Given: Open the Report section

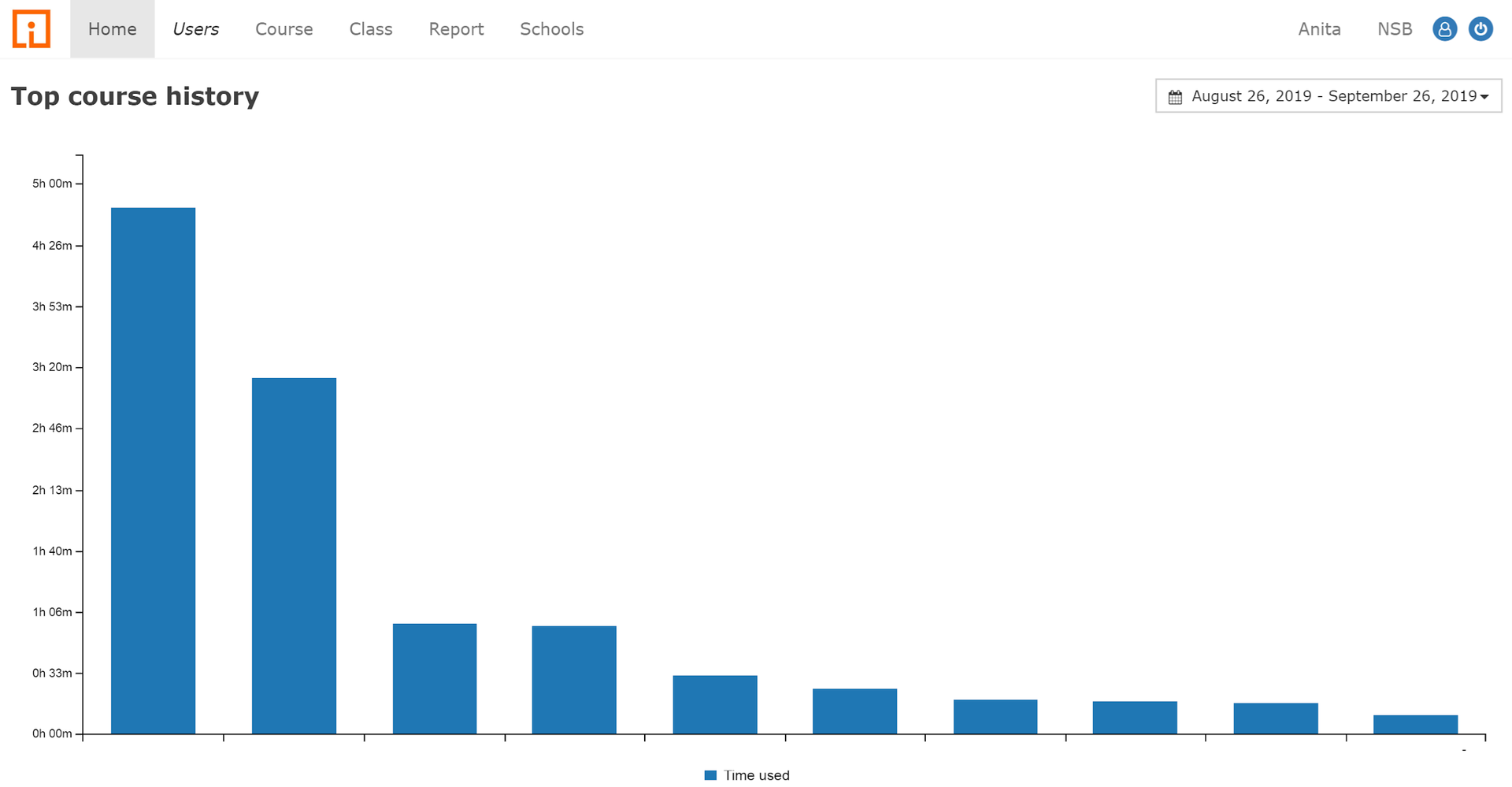Looking at the screenshot, I should [x=456, y=29].
